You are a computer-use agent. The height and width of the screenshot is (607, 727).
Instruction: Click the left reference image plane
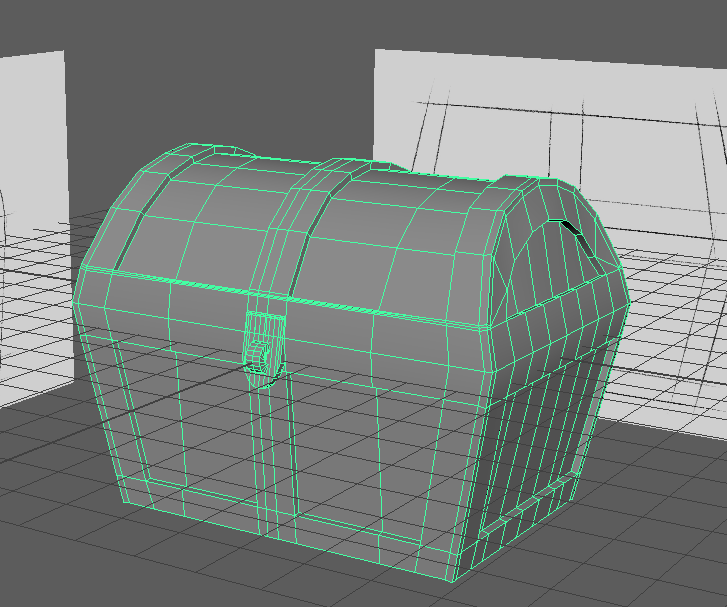(35, 227)
